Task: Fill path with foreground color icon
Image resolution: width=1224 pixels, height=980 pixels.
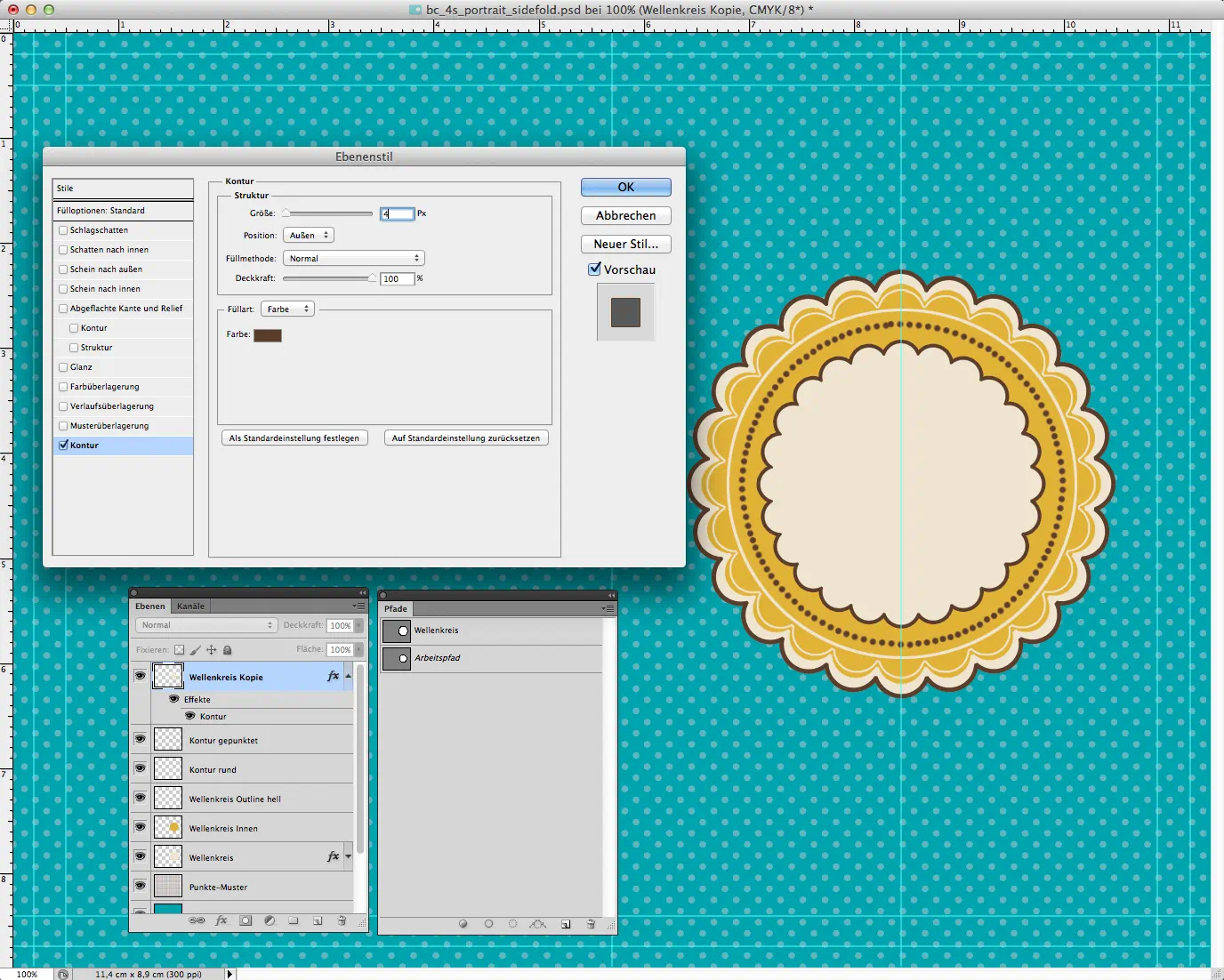Action: click(463, 924)
